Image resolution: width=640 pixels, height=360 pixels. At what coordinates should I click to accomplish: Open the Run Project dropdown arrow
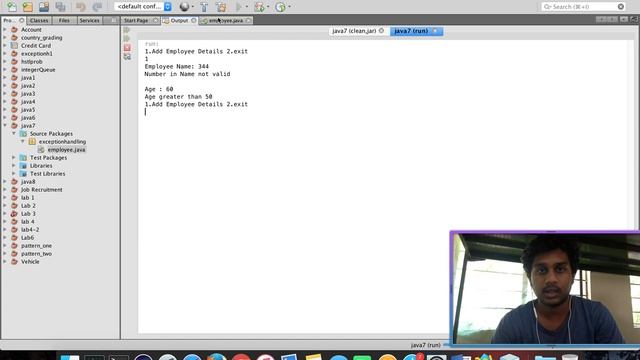click(247, 7)
